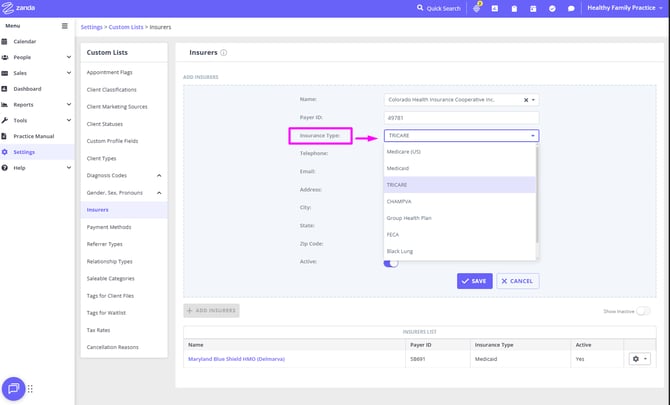670x405 pixels.
Task: Click the Payer ID input field
Action: [x=461, y=117]
